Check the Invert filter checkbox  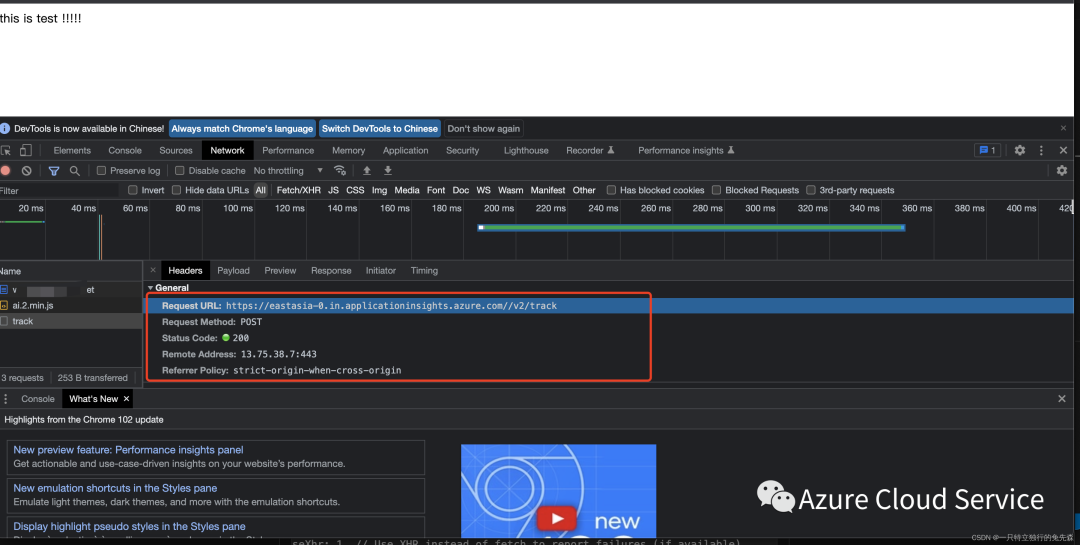point(133,190)
